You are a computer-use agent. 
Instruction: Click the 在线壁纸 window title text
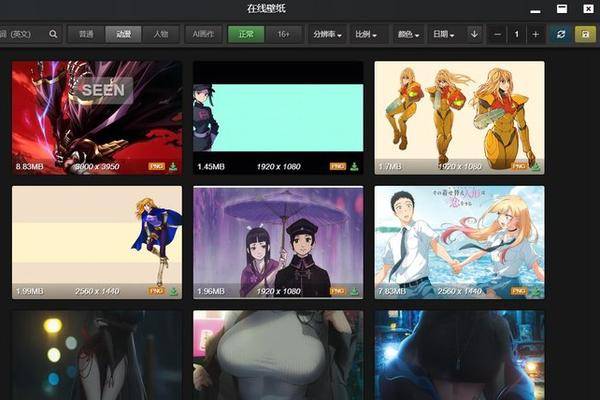[266, 8]
